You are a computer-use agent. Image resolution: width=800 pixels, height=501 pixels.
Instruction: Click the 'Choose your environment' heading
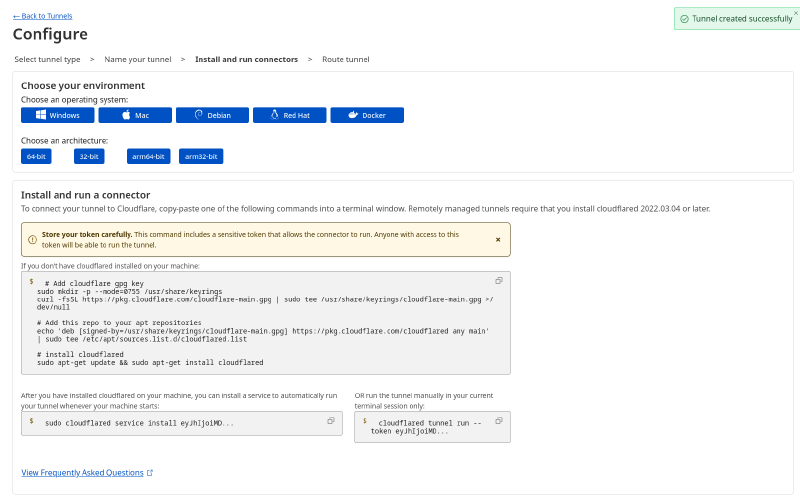83,86
